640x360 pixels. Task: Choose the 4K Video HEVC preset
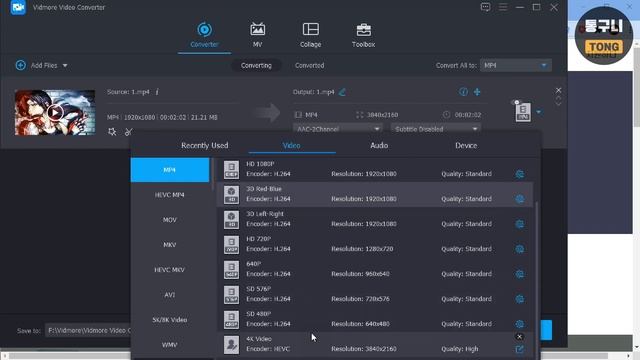click(x=375, y=344)
